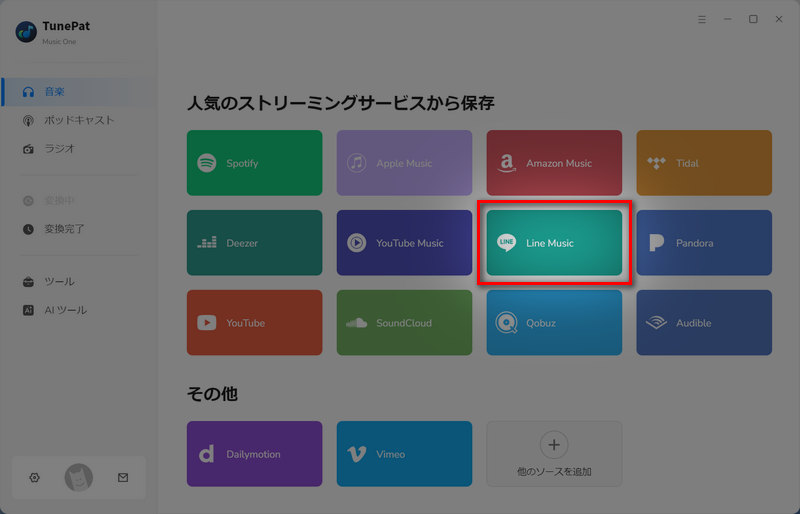Screen dimensions: 800x514
Task: Click the 人気のストリーミングサービスから保存 heading
Action: pyautogui.click(x=340, y=103)
